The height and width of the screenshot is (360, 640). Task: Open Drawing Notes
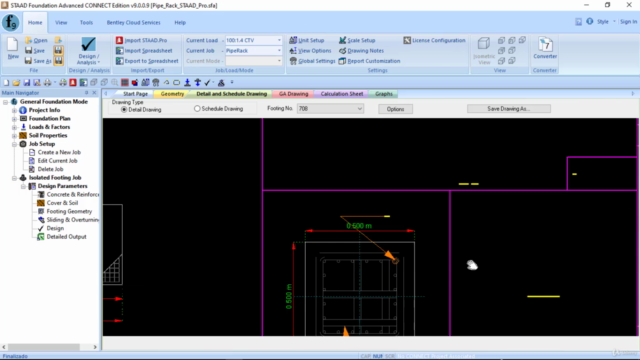361,51
